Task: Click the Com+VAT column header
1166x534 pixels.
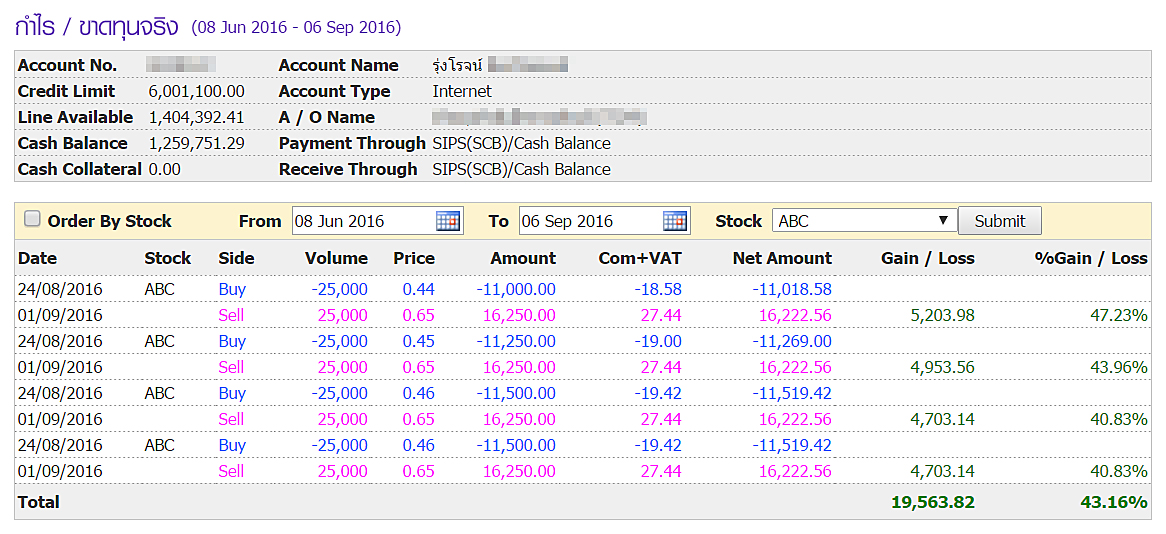Action: [x=640, y=258]
